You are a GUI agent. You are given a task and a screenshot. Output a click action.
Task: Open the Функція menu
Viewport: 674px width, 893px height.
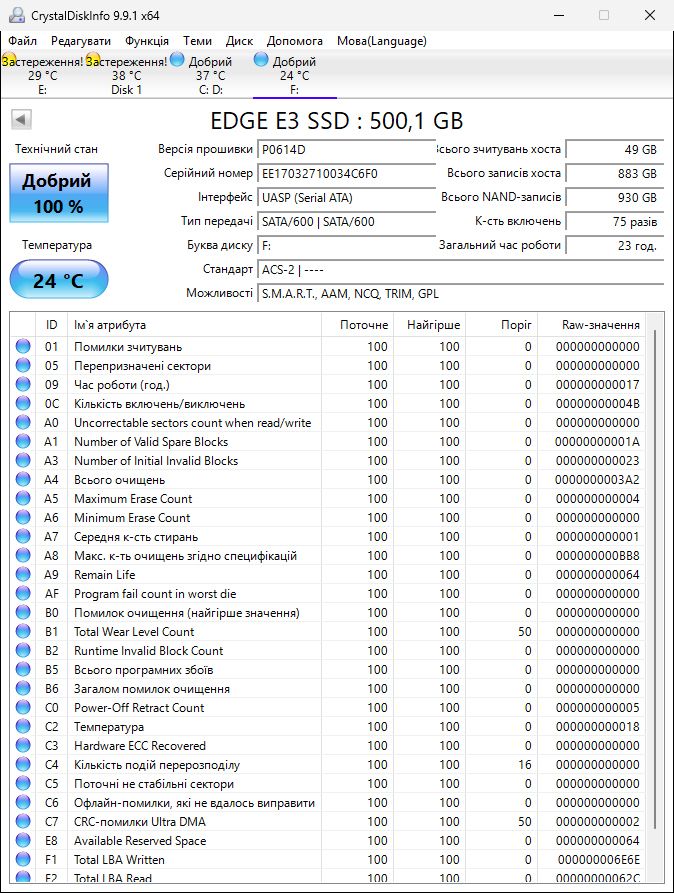[x=147, y=41]
